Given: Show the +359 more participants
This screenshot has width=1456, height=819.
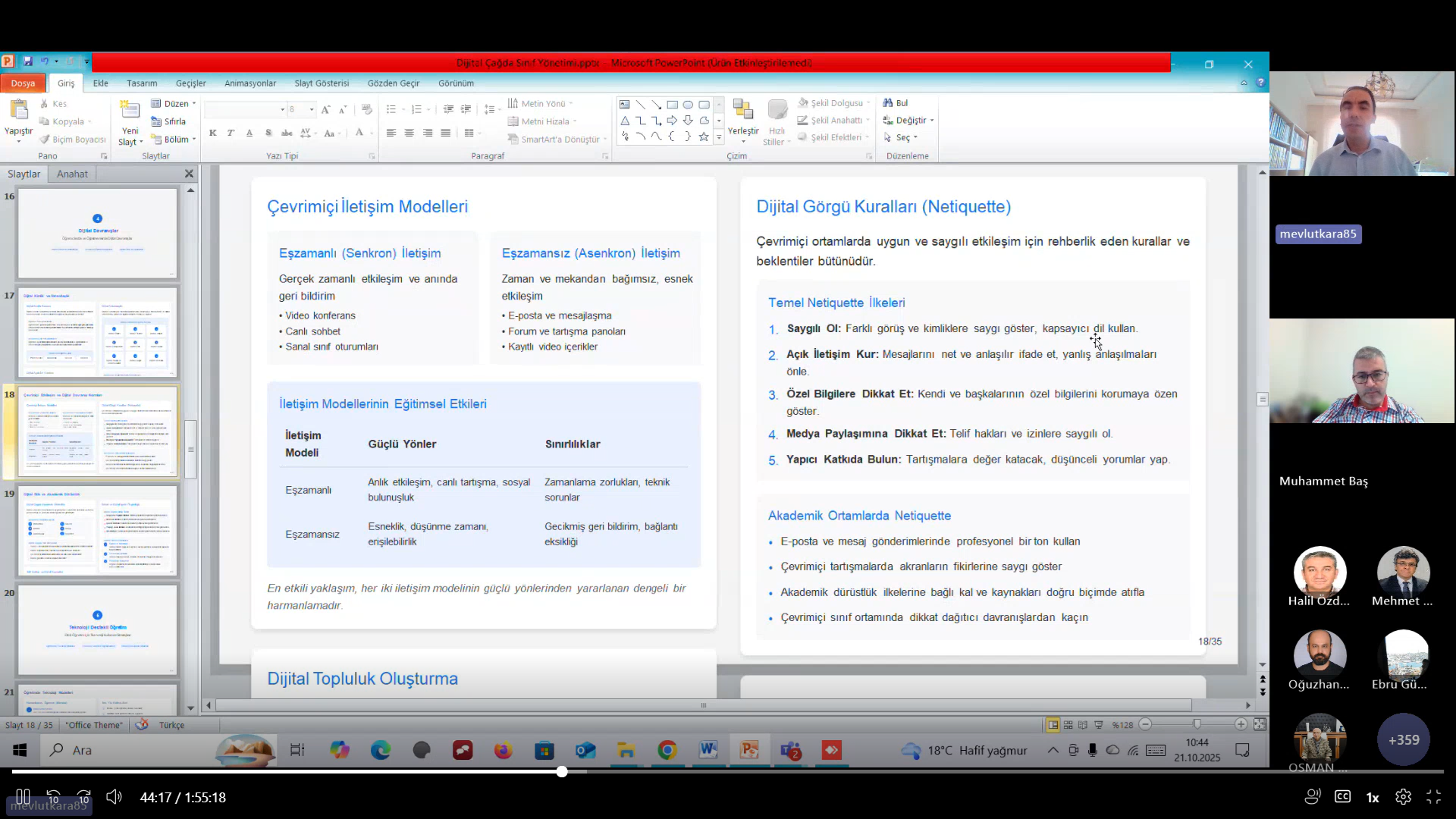Looking at the screenshot, I should [x=1403, y=739].
